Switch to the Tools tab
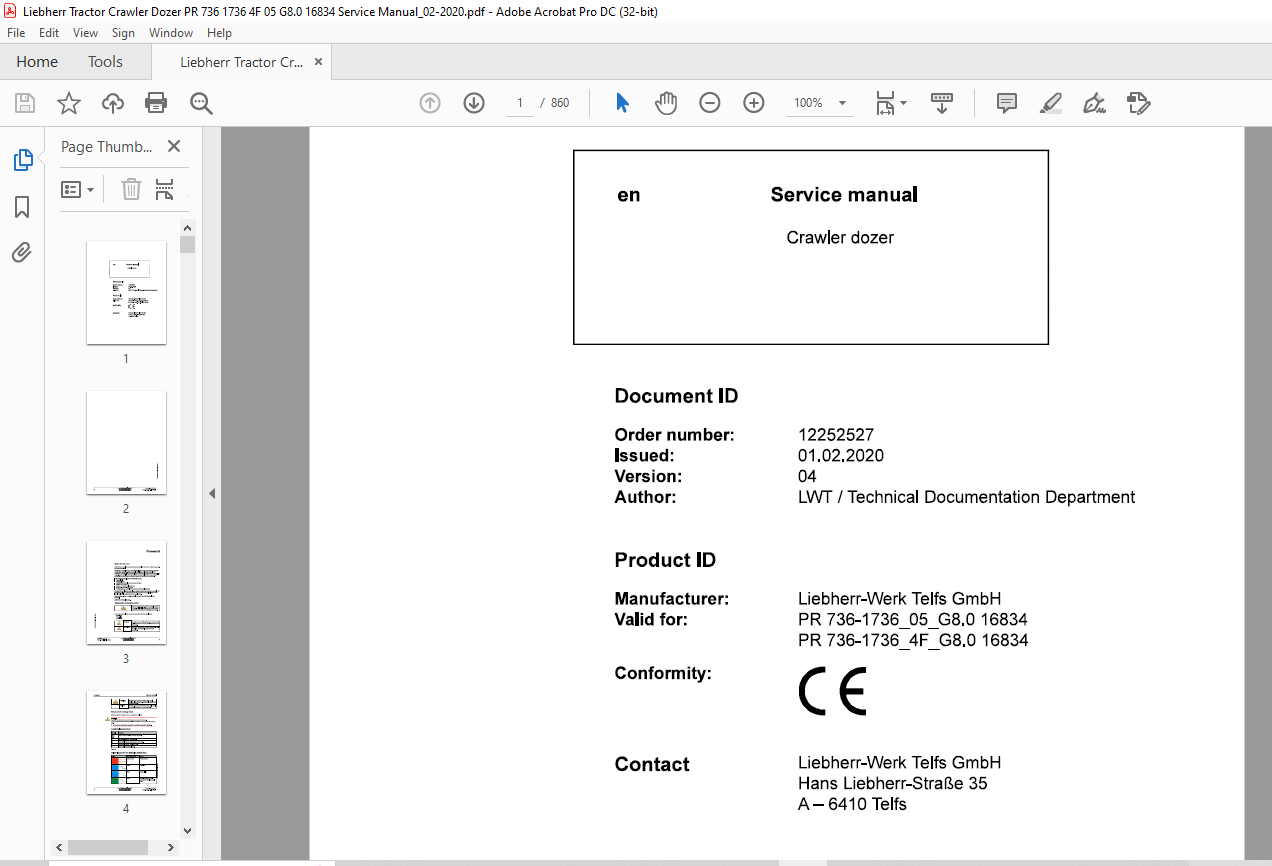The height and width of the screenshot is (866, 1272). coord(105,62)
